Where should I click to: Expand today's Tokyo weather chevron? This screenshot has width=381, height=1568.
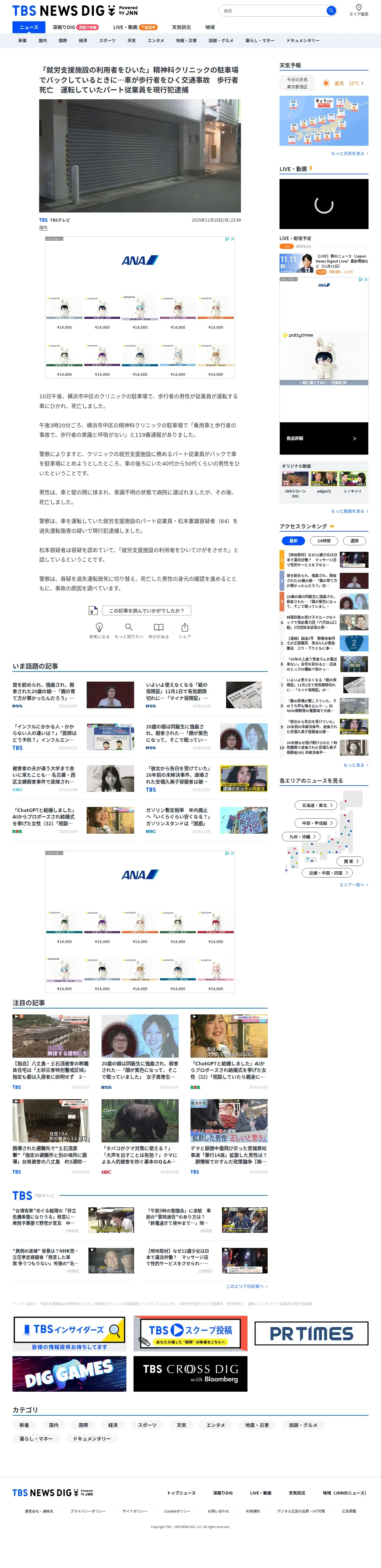point(362,83)
